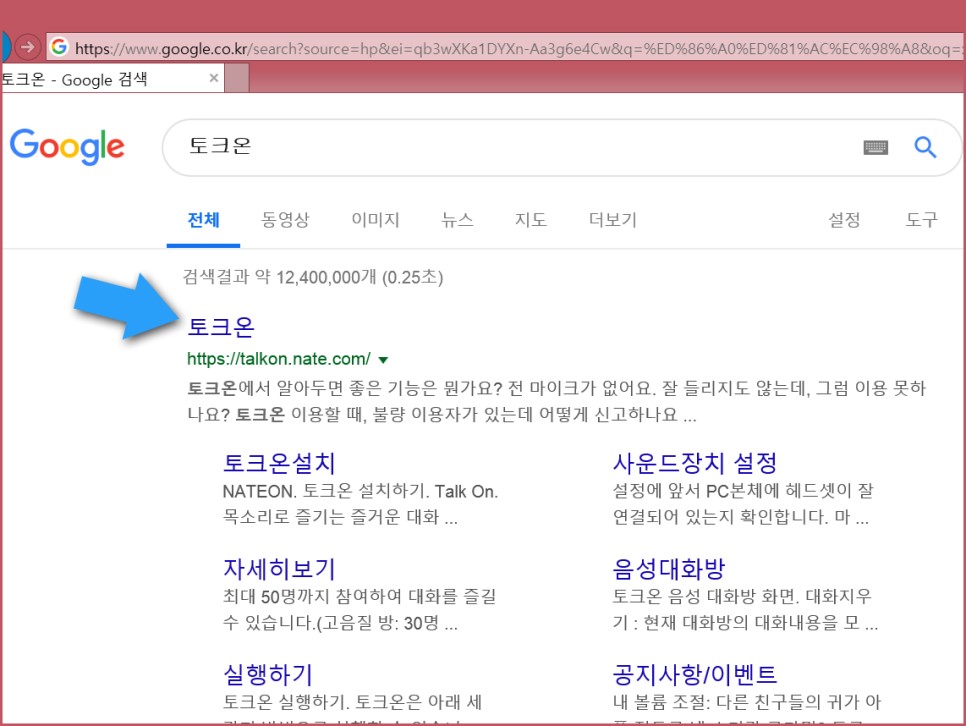The image size is (966, 726).
Task: Open the 설정 menu
Action: point(844,220)
